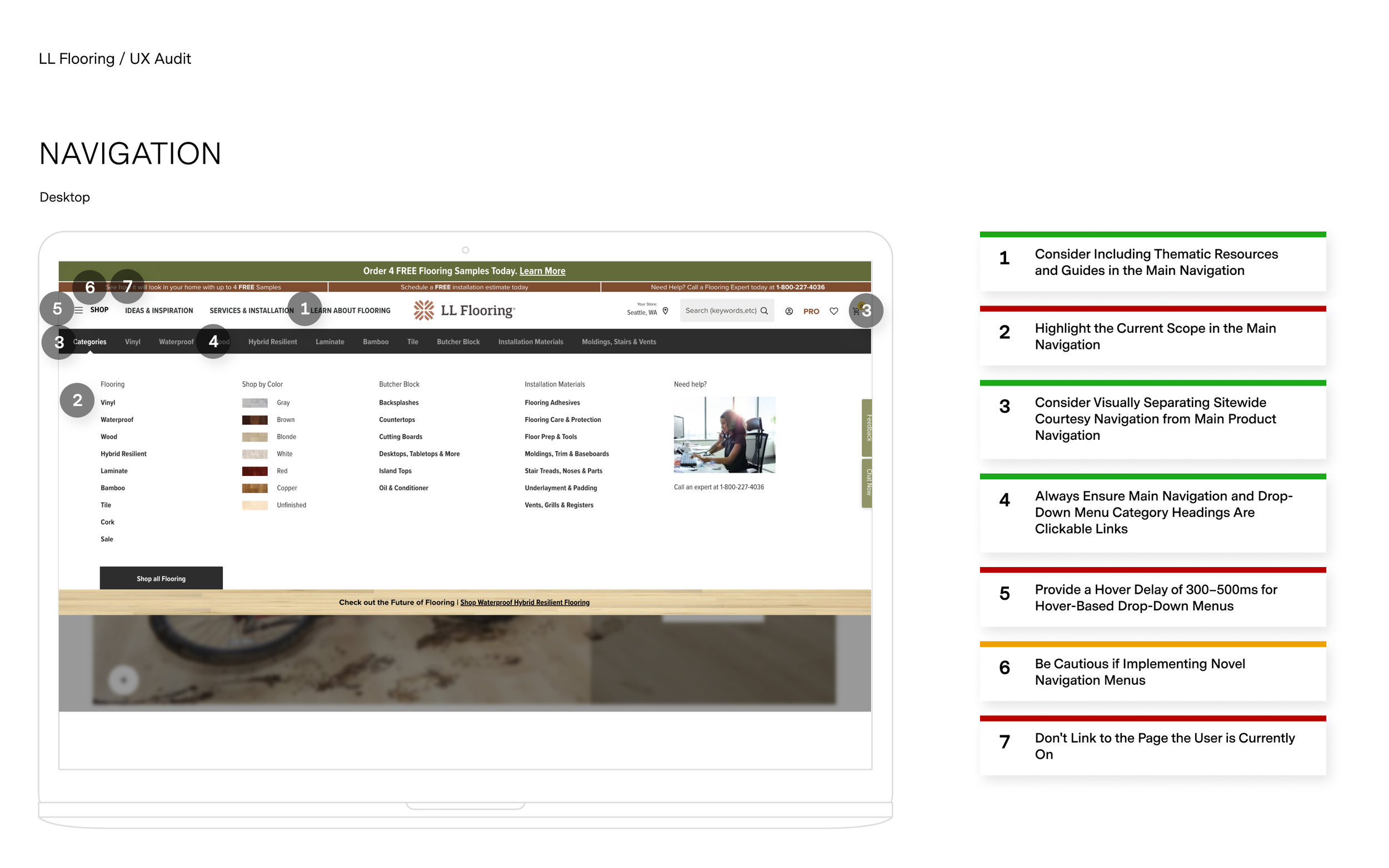1389x868 pixels.
Task: Open the Chat Now side tab
Action: click(x=867, y=483)
